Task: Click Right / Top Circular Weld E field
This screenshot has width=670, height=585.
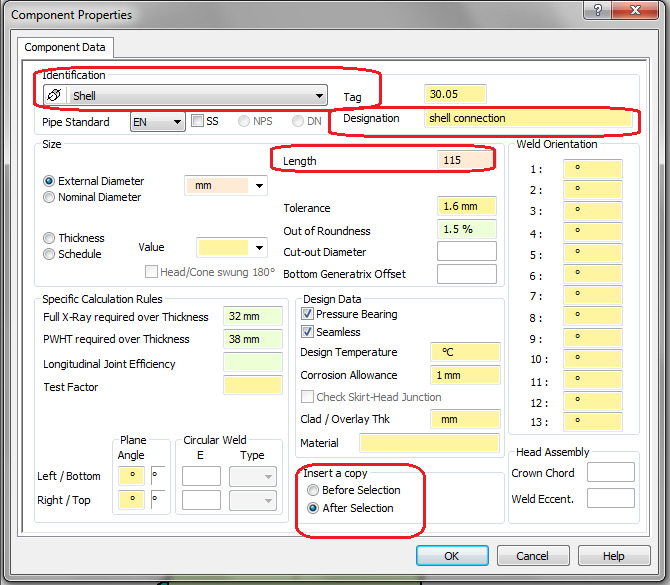Action: 202,500
